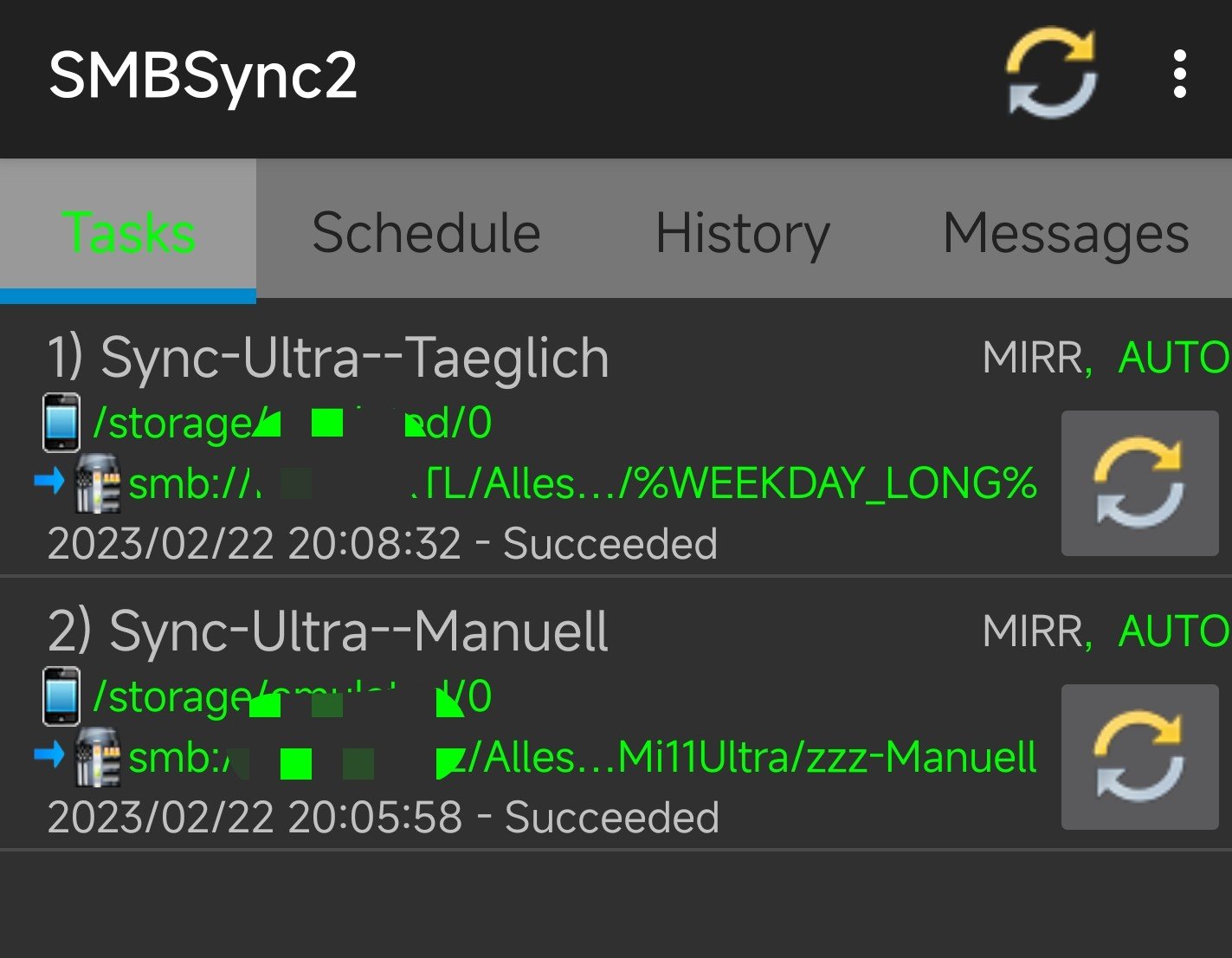
Task: Run sync button for Sync-Ultra--Manuell task
Action: tap(1139, 756)
